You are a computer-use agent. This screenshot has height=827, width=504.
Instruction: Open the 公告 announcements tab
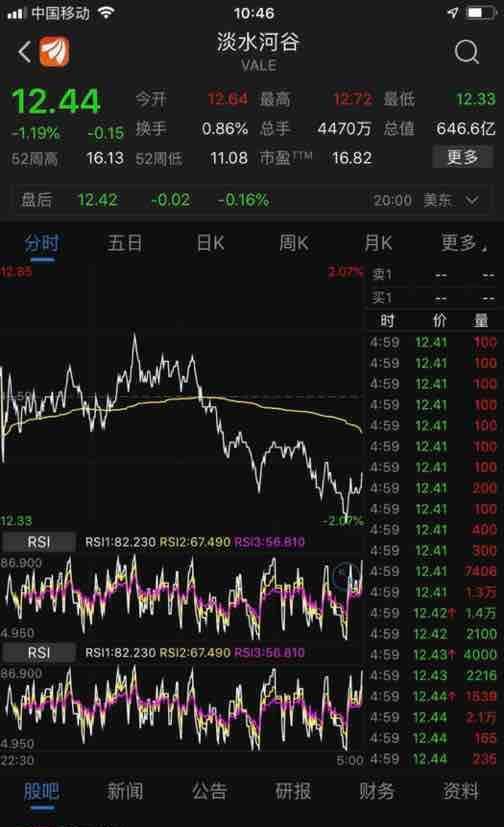pos(209,791)
